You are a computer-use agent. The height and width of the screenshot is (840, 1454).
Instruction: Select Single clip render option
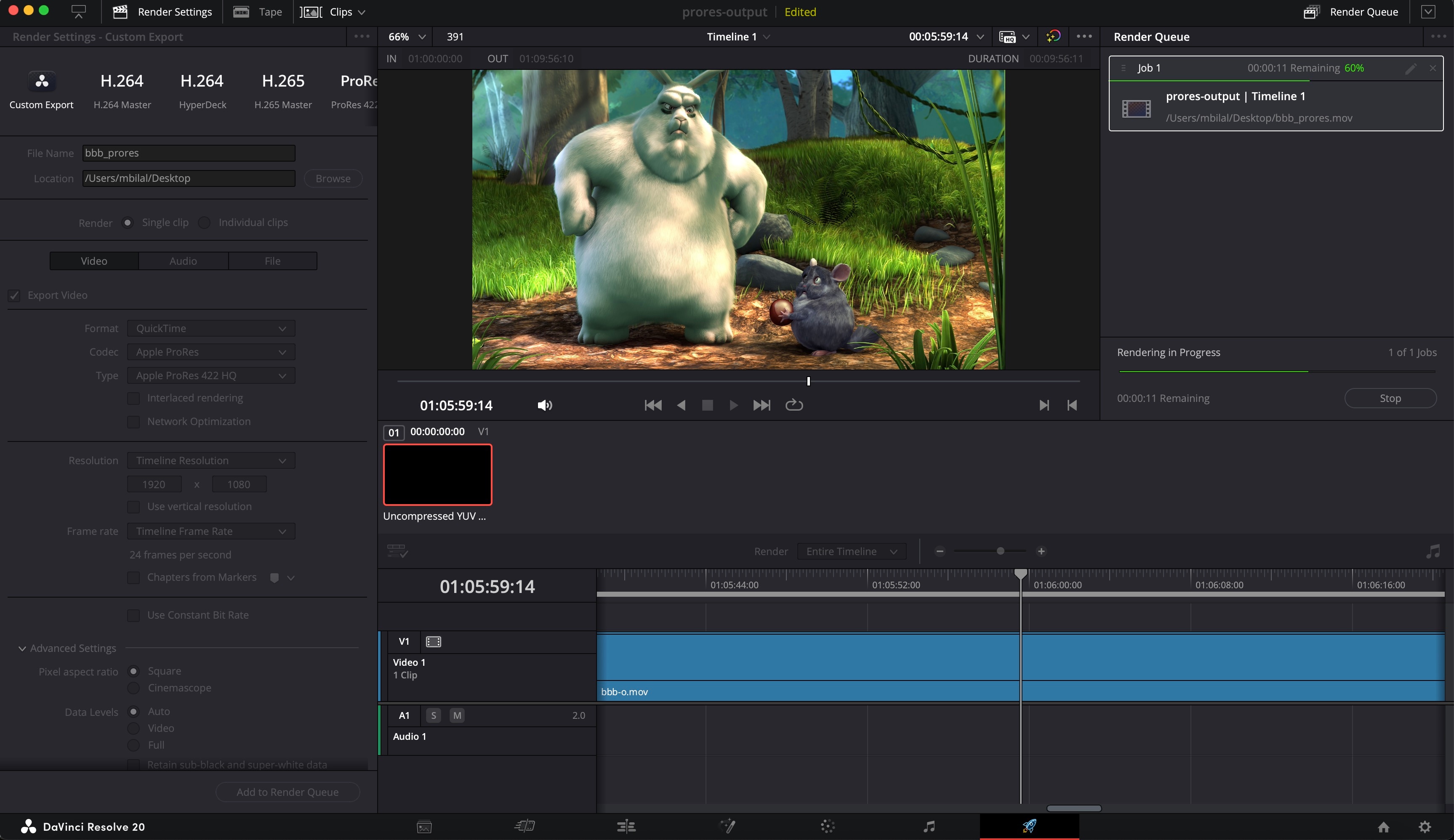click(x=128, y=223)
